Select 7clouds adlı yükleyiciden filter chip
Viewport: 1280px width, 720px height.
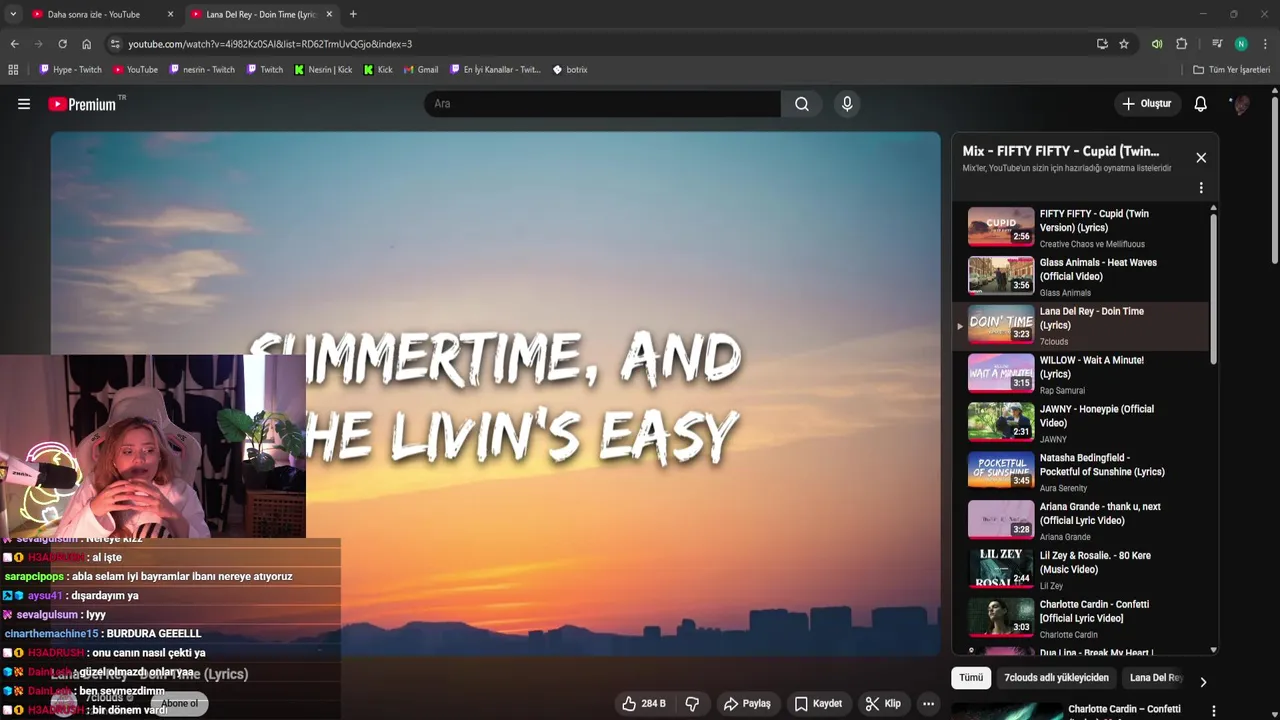[x=1056, y=678]
